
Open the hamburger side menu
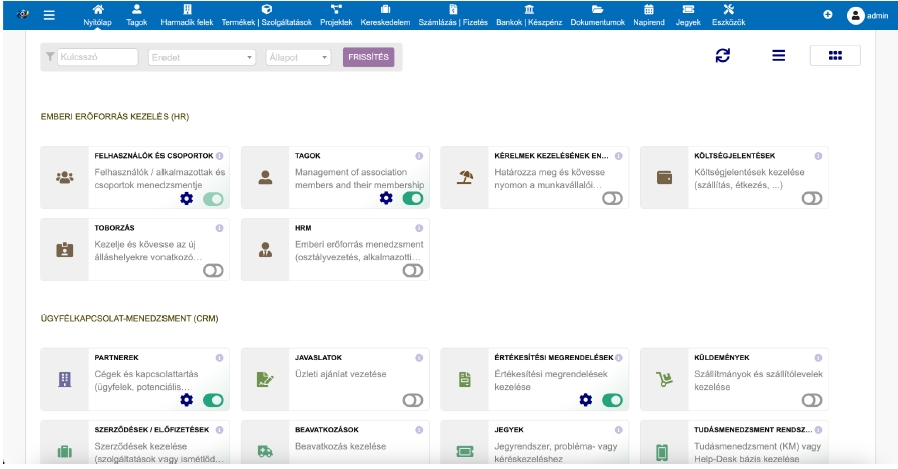49,15
